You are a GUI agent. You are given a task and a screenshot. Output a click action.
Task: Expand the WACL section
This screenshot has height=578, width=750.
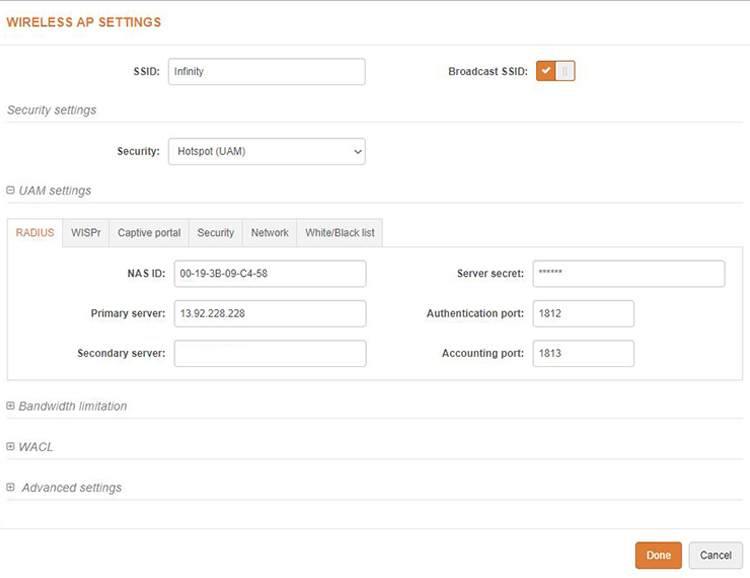point(11,447)
